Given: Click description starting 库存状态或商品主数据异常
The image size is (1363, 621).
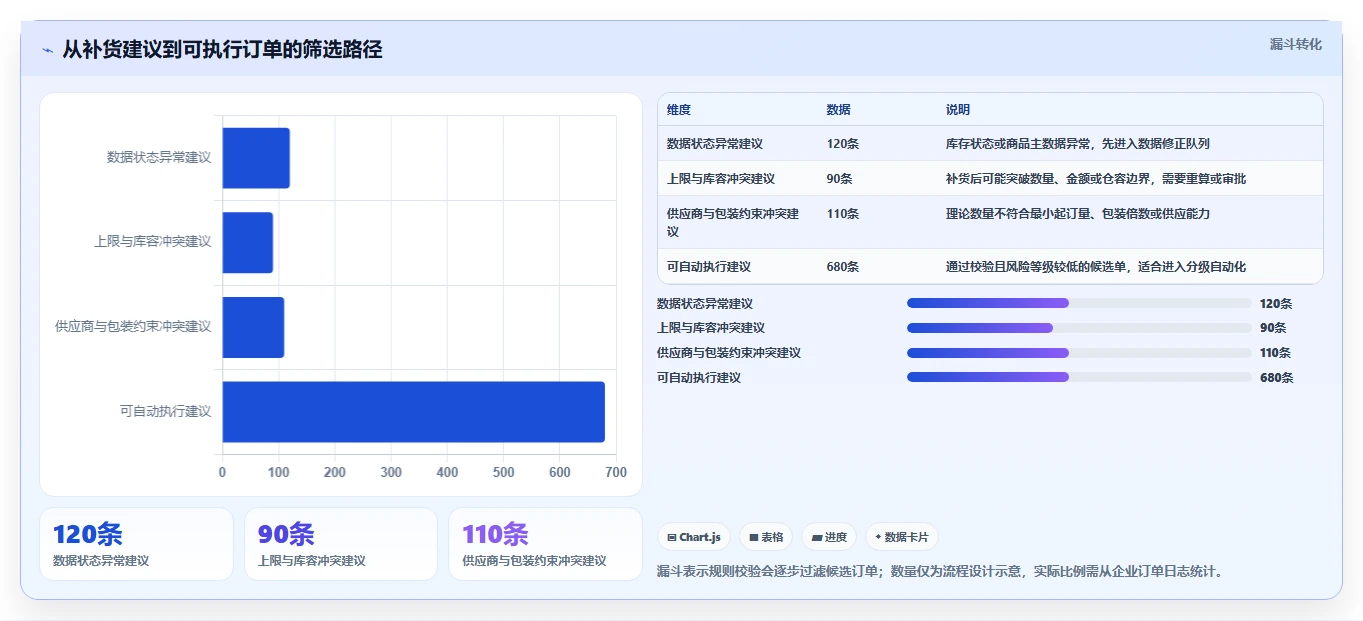Looking at the screenshot, I should click(x=1078, y=144).
